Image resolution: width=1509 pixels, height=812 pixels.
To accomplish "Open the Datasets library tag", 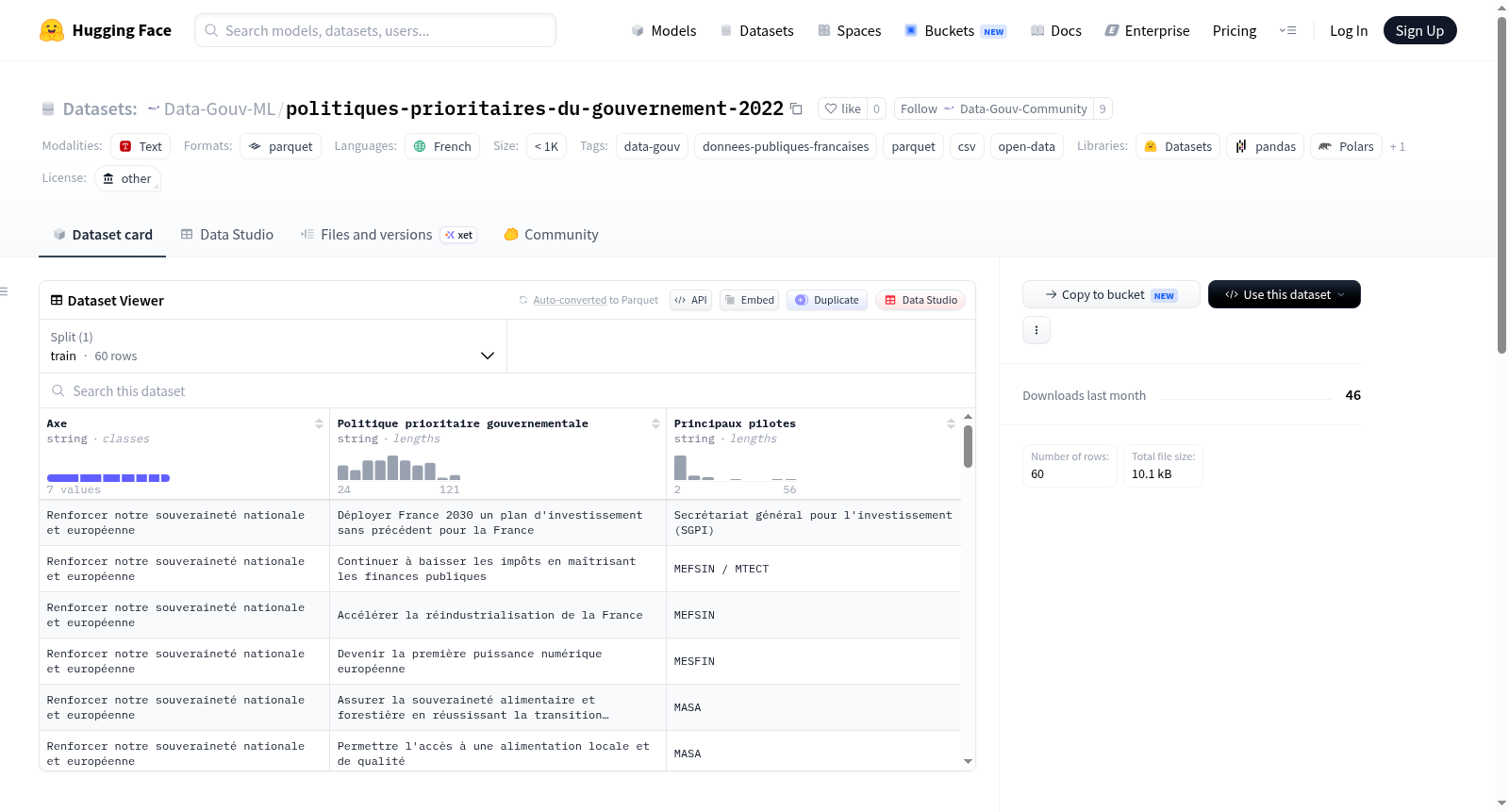I will point(1178,146).
